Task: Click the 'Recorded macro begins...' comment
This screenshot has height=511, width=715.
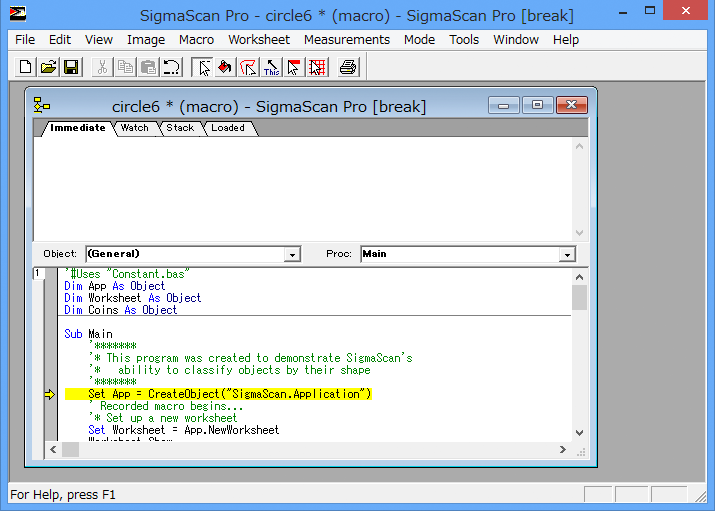Action: click(x=166, y=406)
